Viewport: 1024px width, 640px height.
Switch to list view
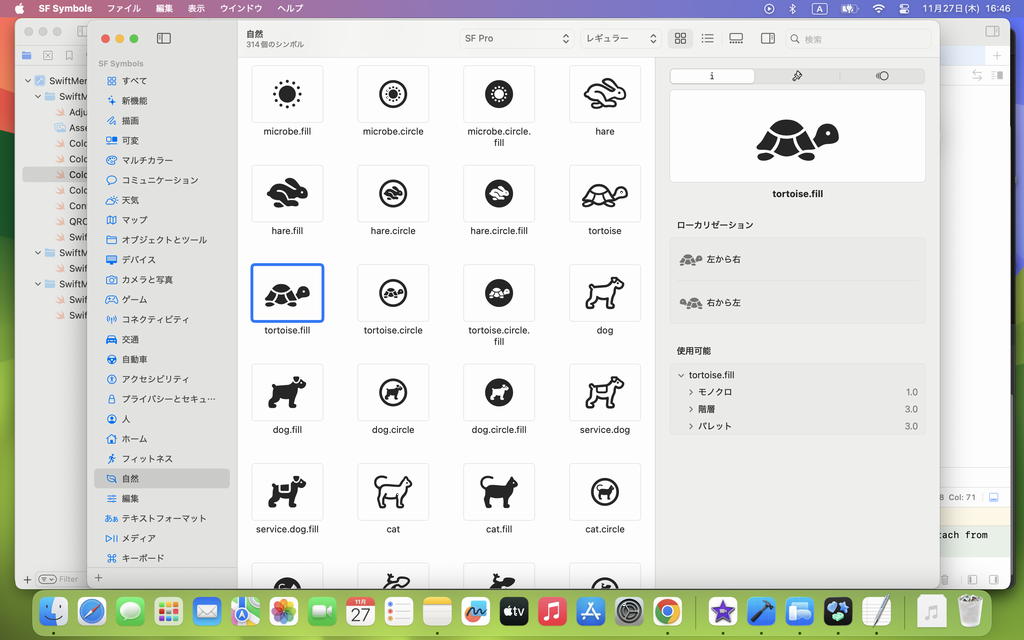(708, 39)
